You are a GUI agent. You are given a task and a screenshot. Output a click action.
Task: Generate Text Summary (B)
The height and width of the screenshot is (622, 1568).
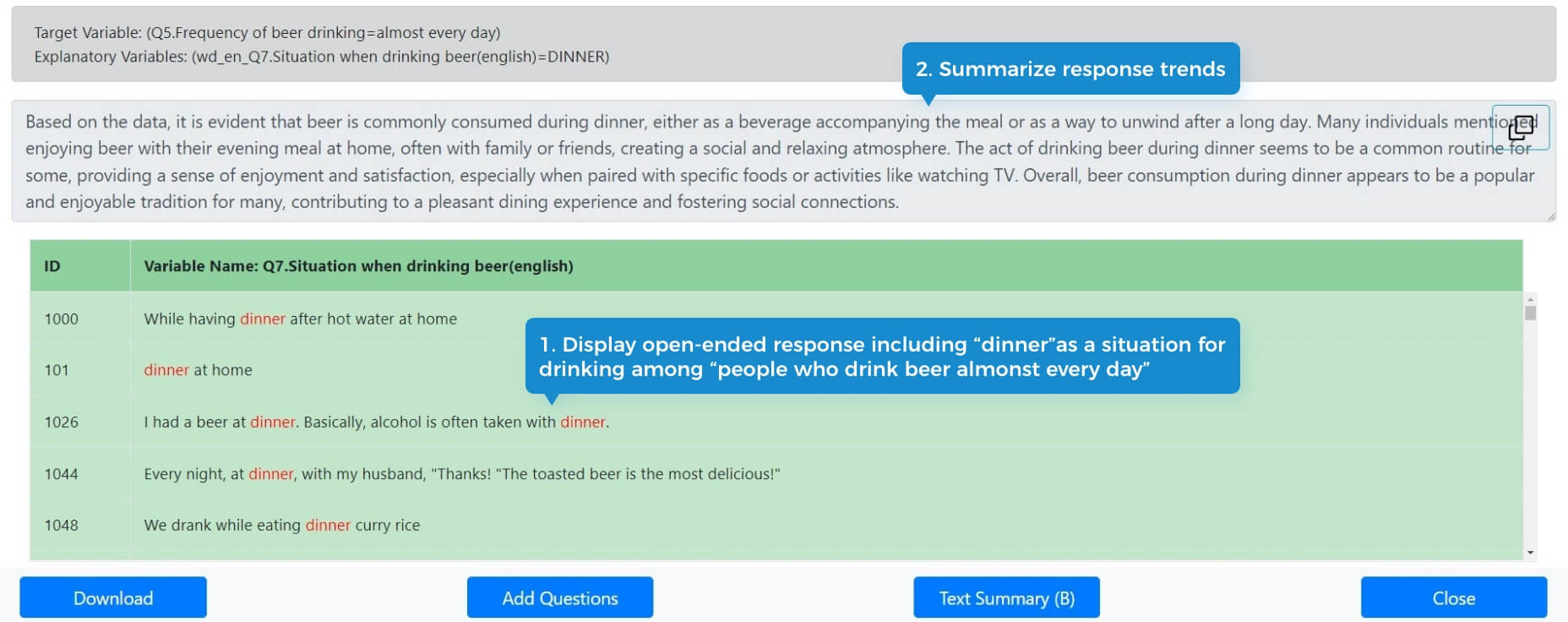pyautogui.click(x=1006, y=597)
